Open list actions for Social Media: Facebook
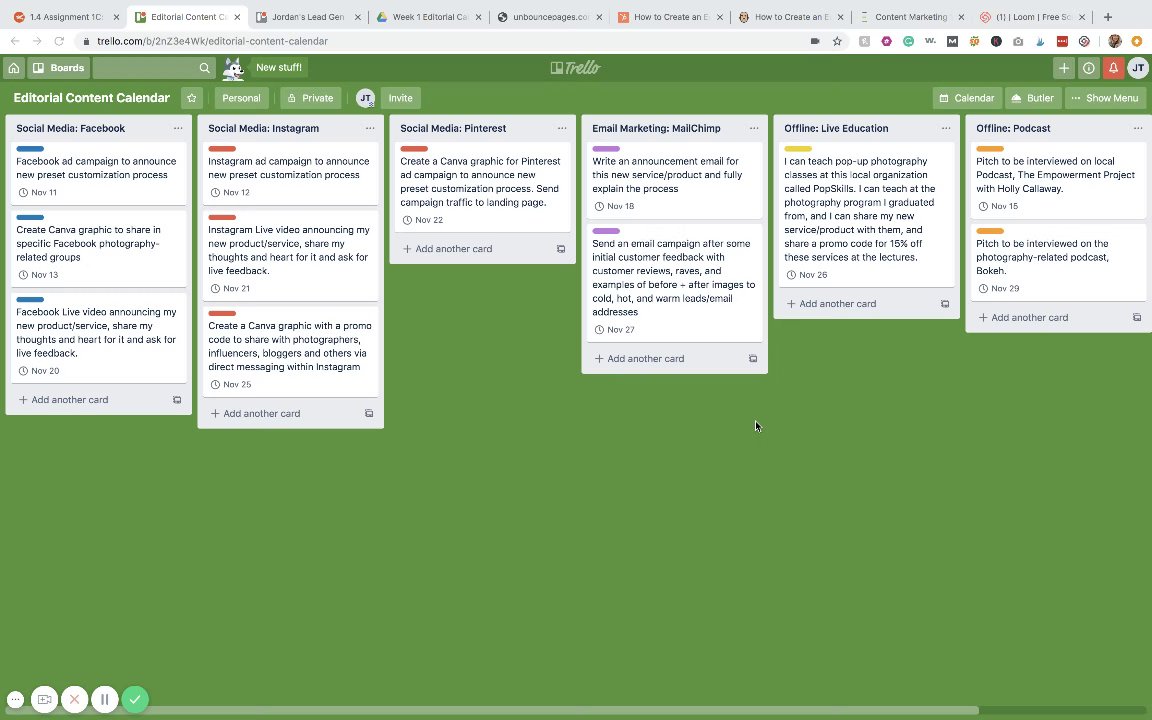Screen dimensions: 1152x720 click(x=178, y=128)
